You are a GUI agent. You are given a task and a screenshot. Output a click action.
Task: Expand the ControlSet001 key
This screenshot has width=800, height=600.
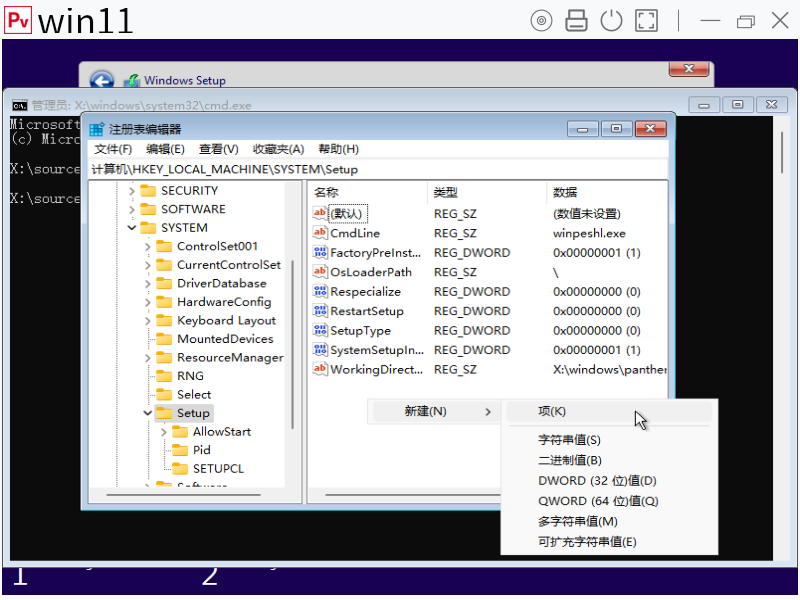click(147, 246)
